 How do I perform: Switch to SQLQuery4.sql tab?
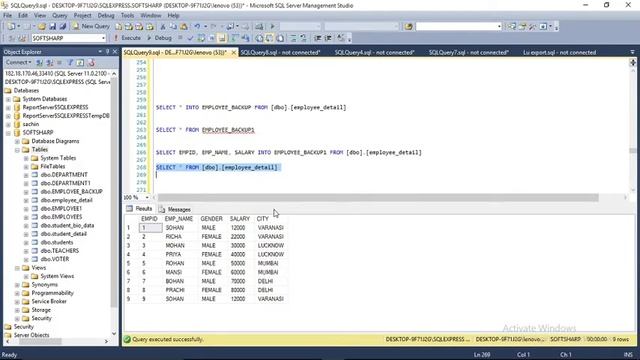[x=374, y=52]
